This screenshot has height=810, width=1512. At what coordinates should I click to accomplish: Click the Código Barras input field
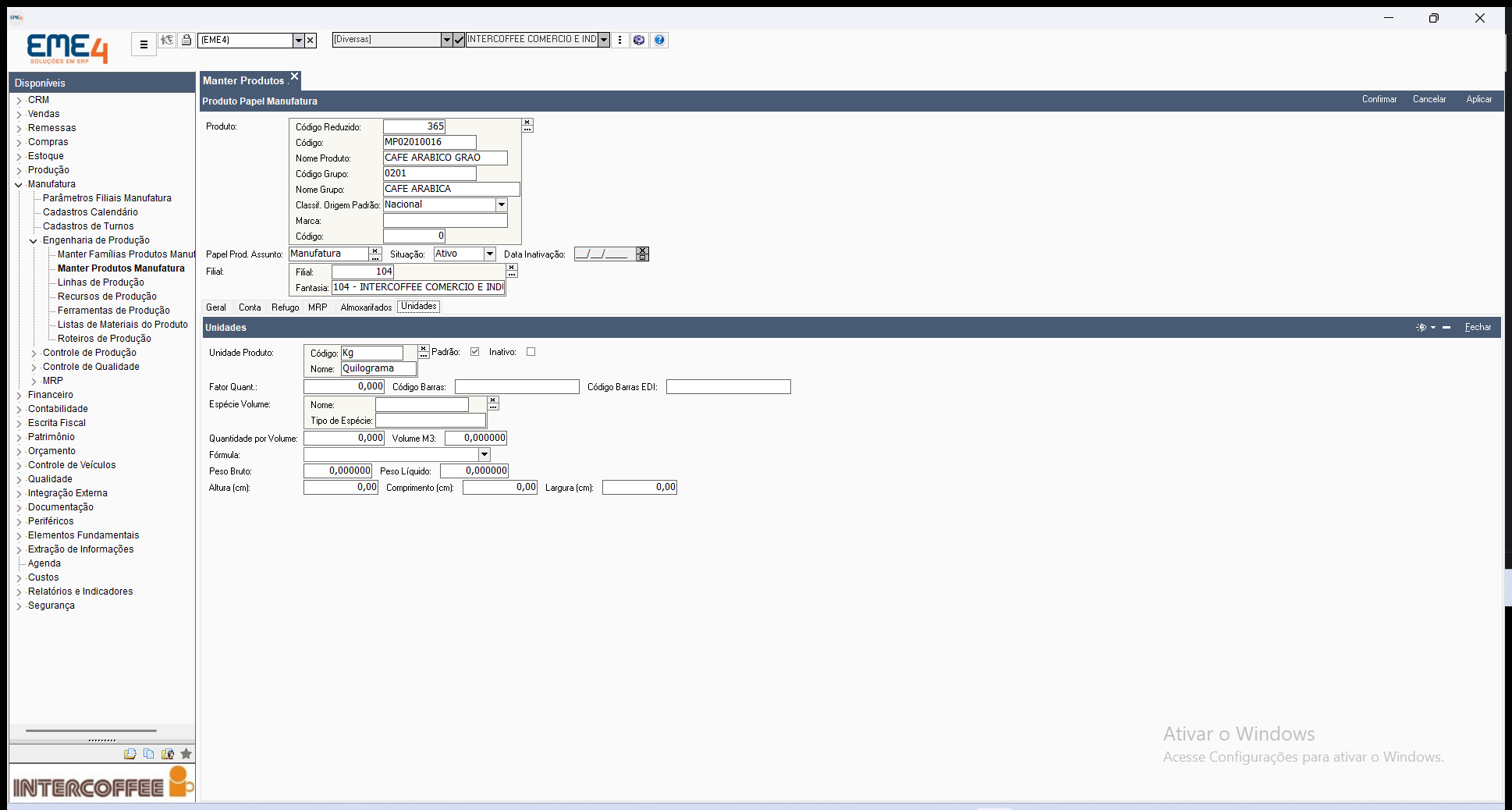click(x=517, y=387)
